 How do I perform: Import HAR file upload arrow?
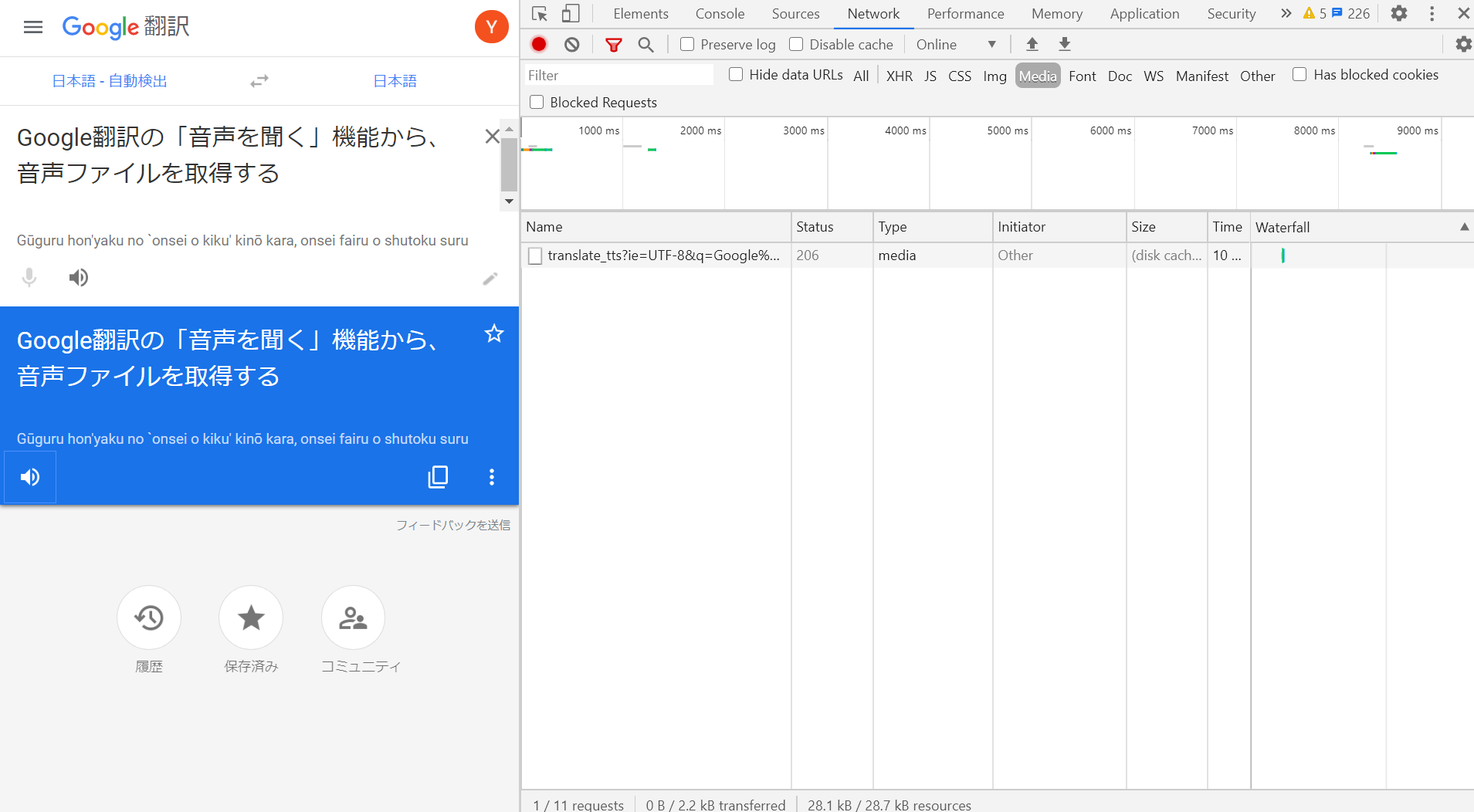[1032, 45]
